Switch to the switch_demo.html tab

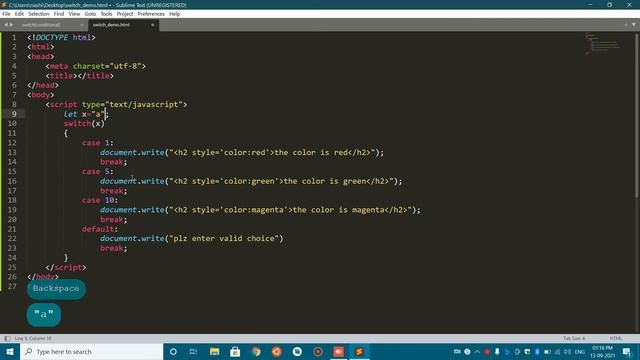pyautogui.click(x=111, y=25)
